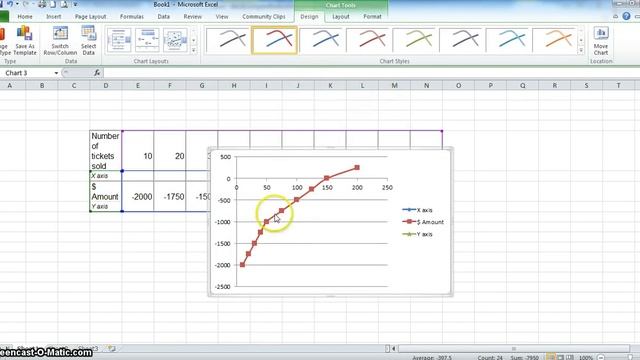Switch to Page Layout view in status bar
Viewport: 640px width, 360px height.
click(x=560, y=358)
